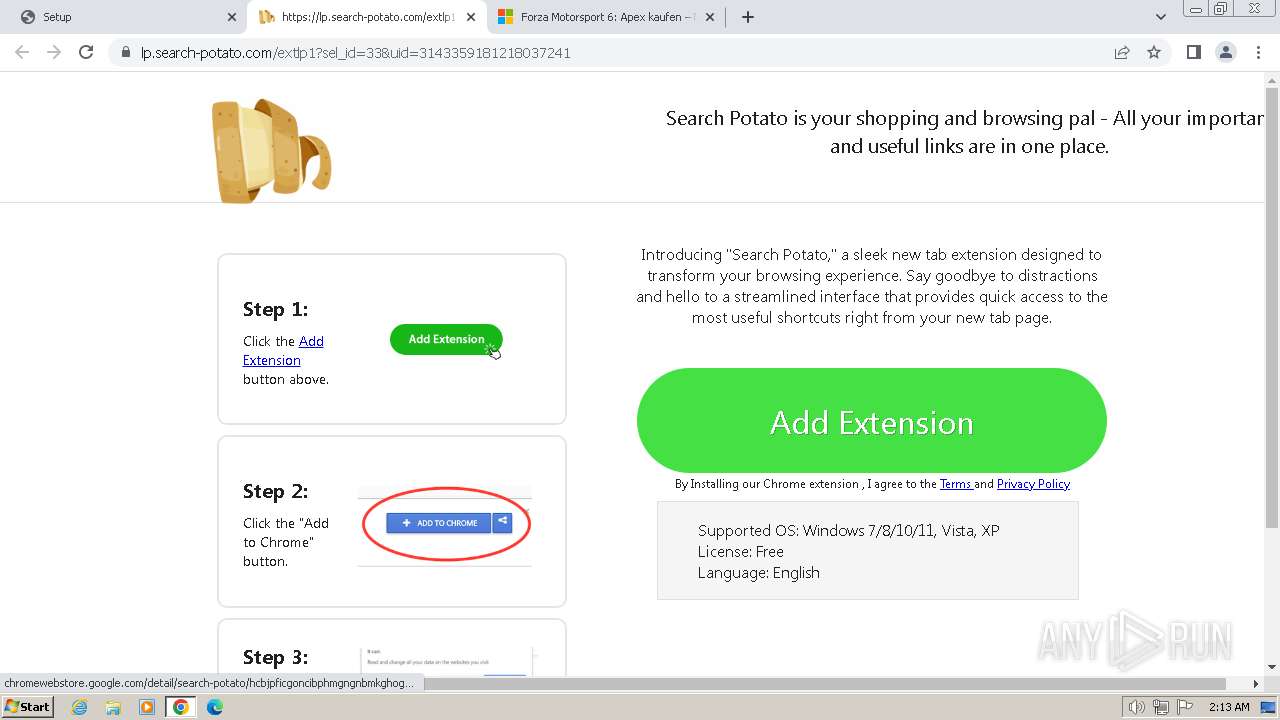
Task: Expand the tab search chevron
Action: coord(1160,17)
